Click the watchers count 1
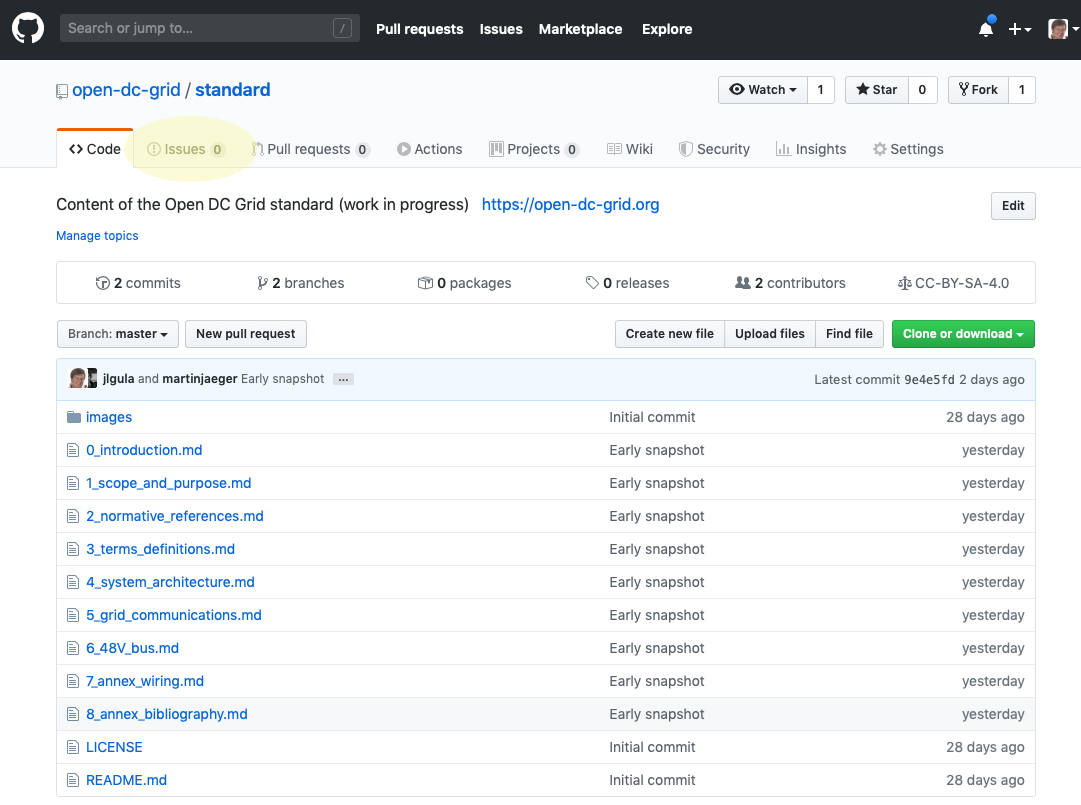This screenshot has height=805, width=1081. [820, 90]
